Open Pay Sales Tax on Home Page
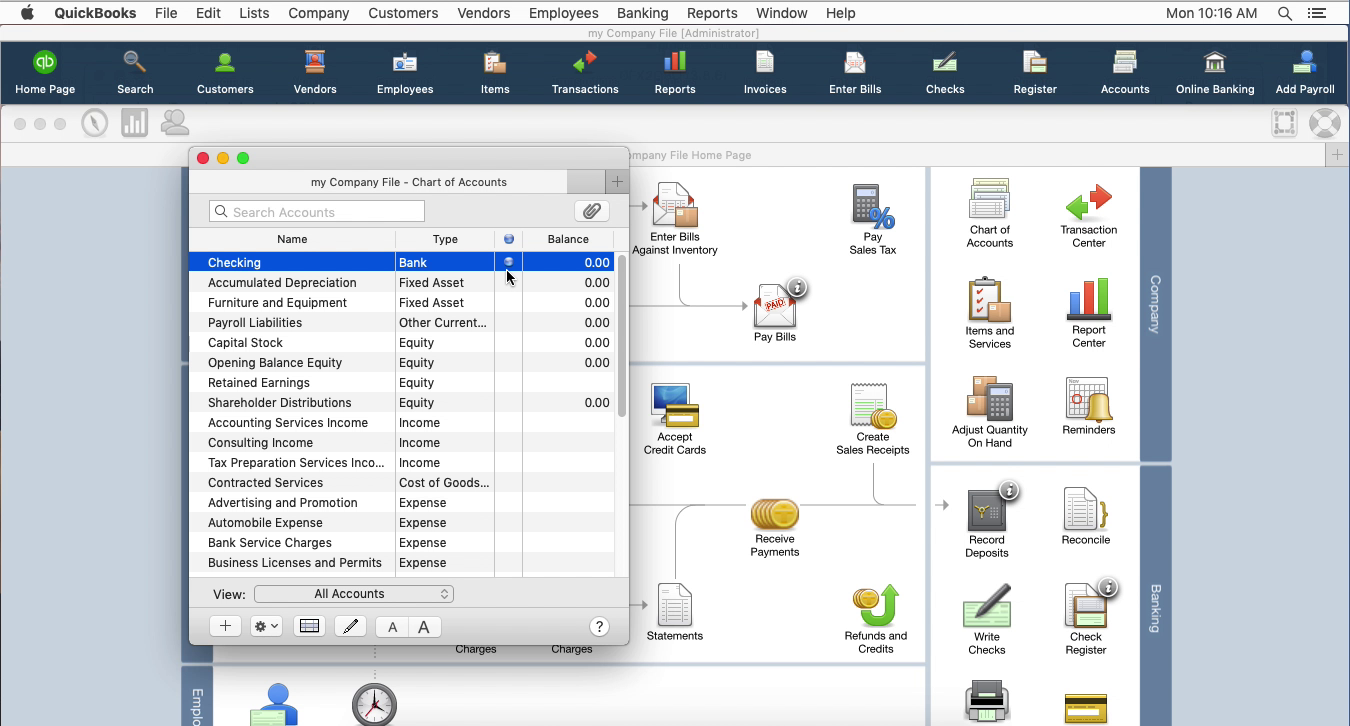This screenshot has height=726, width=1350. click(873, 219)
